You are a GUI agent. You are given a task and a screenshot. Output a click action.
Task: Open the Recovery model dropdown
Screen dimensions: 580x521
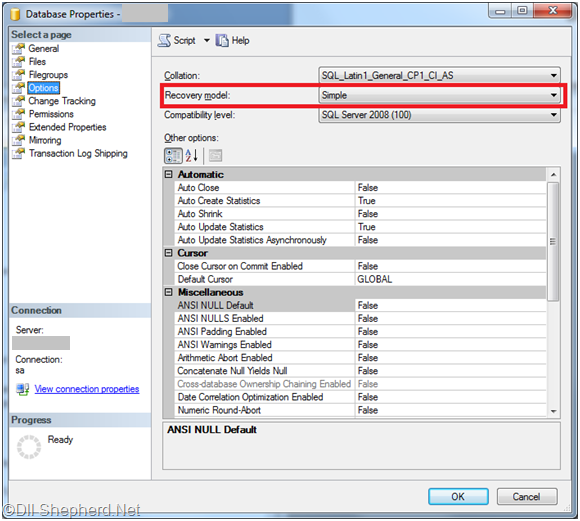point(439,95)
